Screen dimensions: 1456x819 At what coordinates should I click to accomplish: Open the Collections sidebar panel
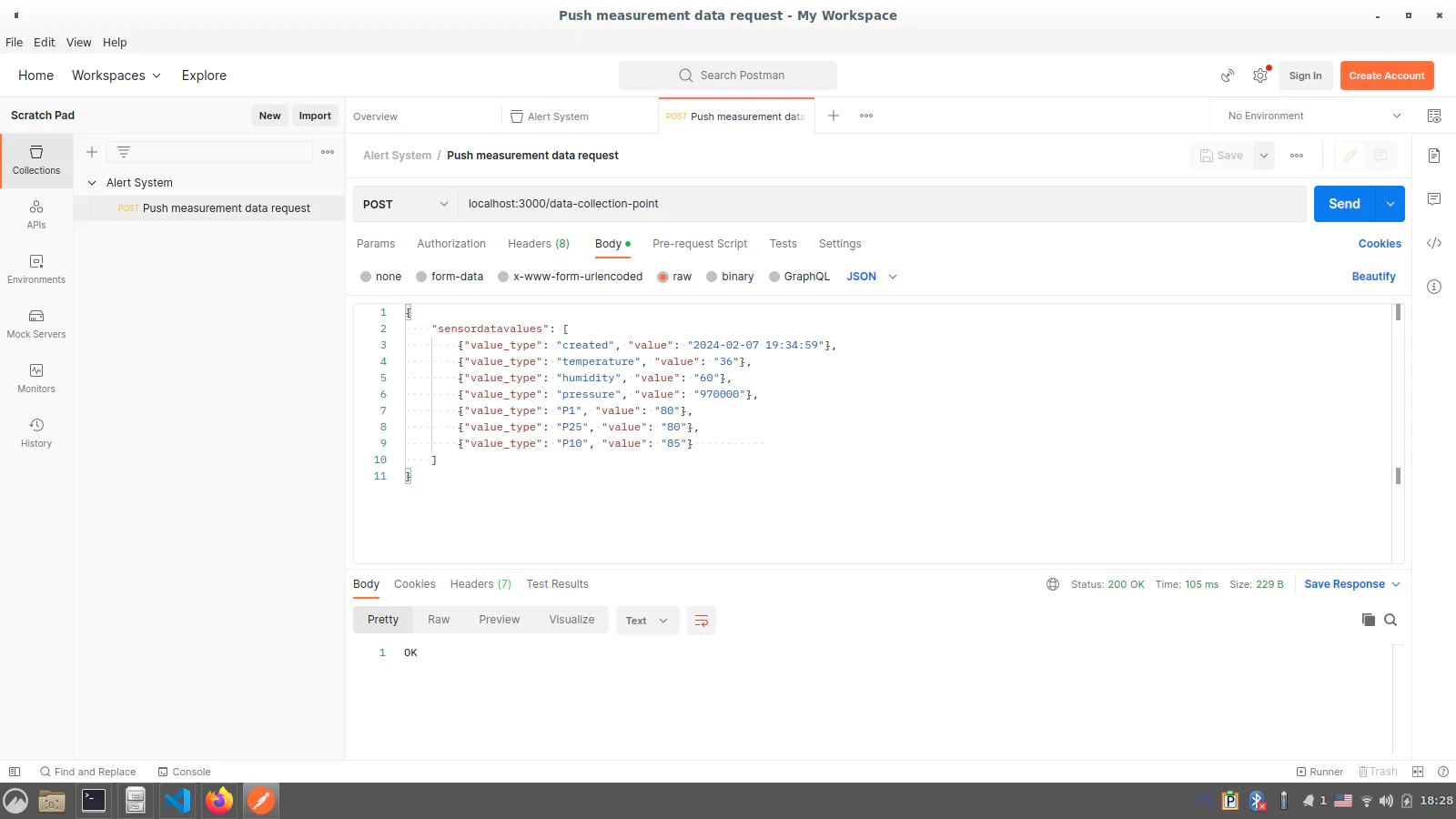click(x=36, y=160)
